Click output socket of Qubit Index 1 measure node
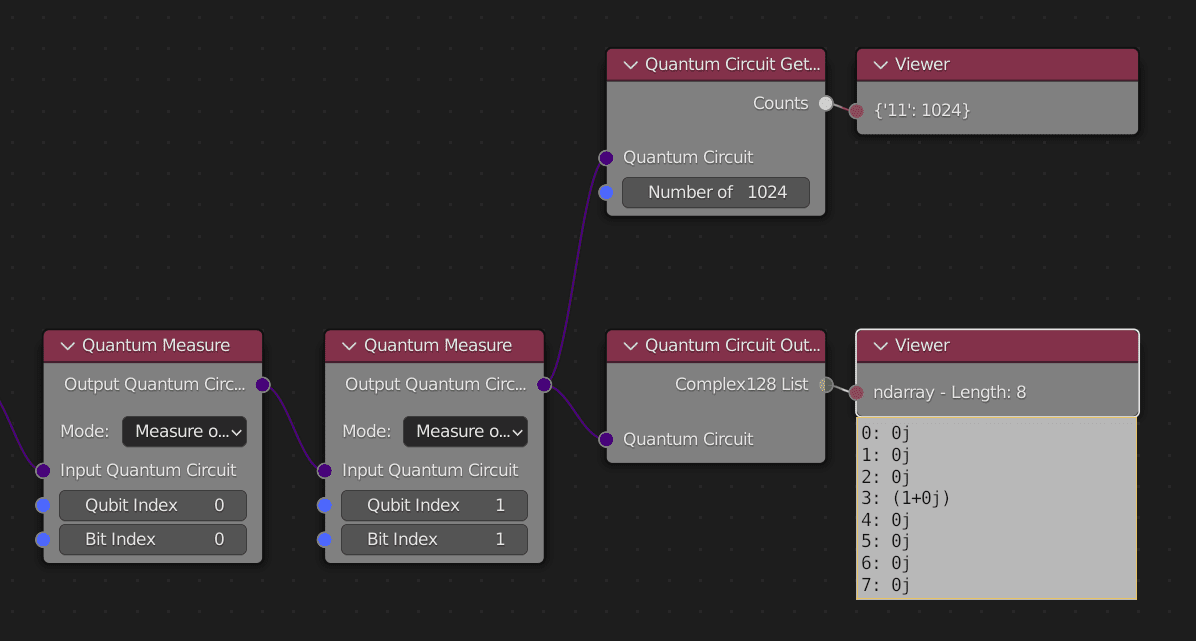Viewport: 1196px width, 641px height. tap(544, 385)
